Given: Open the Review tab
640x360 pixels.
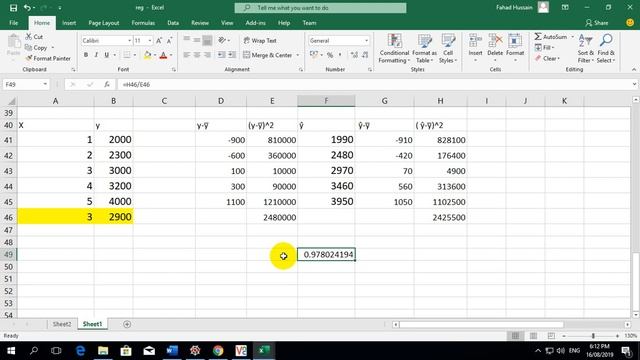Looking at the screenshot, I should pyautogui.click(x=200, y=23).
